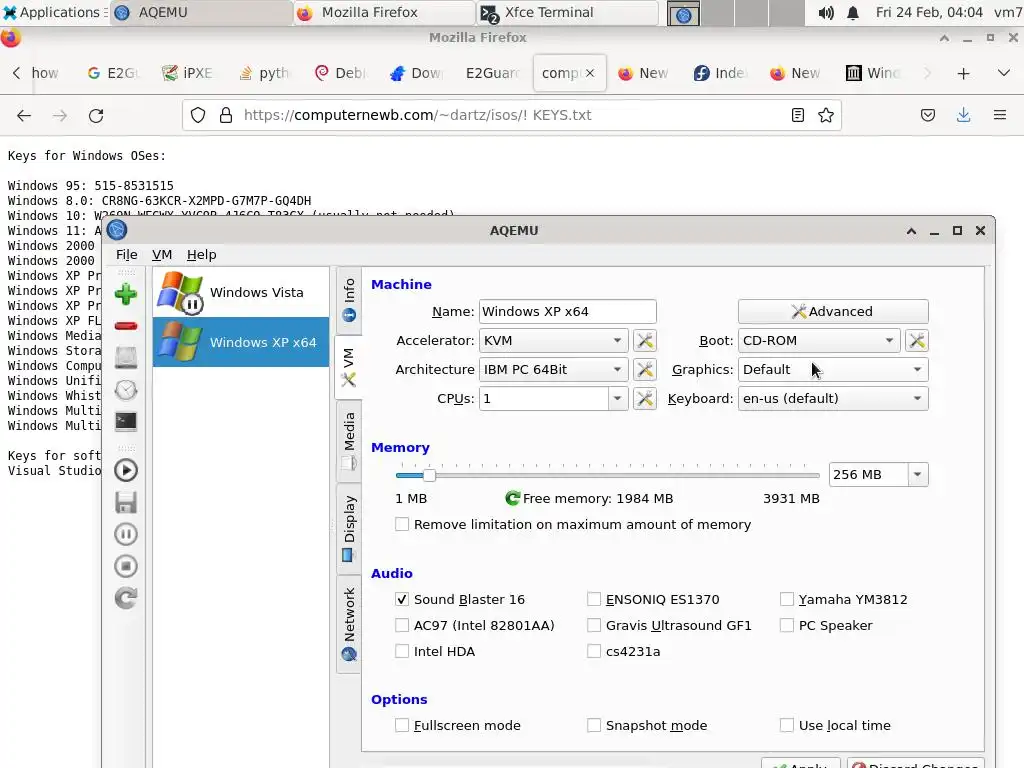The image size is (1024, 768).
Task: Bookmark page with the star icon
Action: tap(826, 116)
